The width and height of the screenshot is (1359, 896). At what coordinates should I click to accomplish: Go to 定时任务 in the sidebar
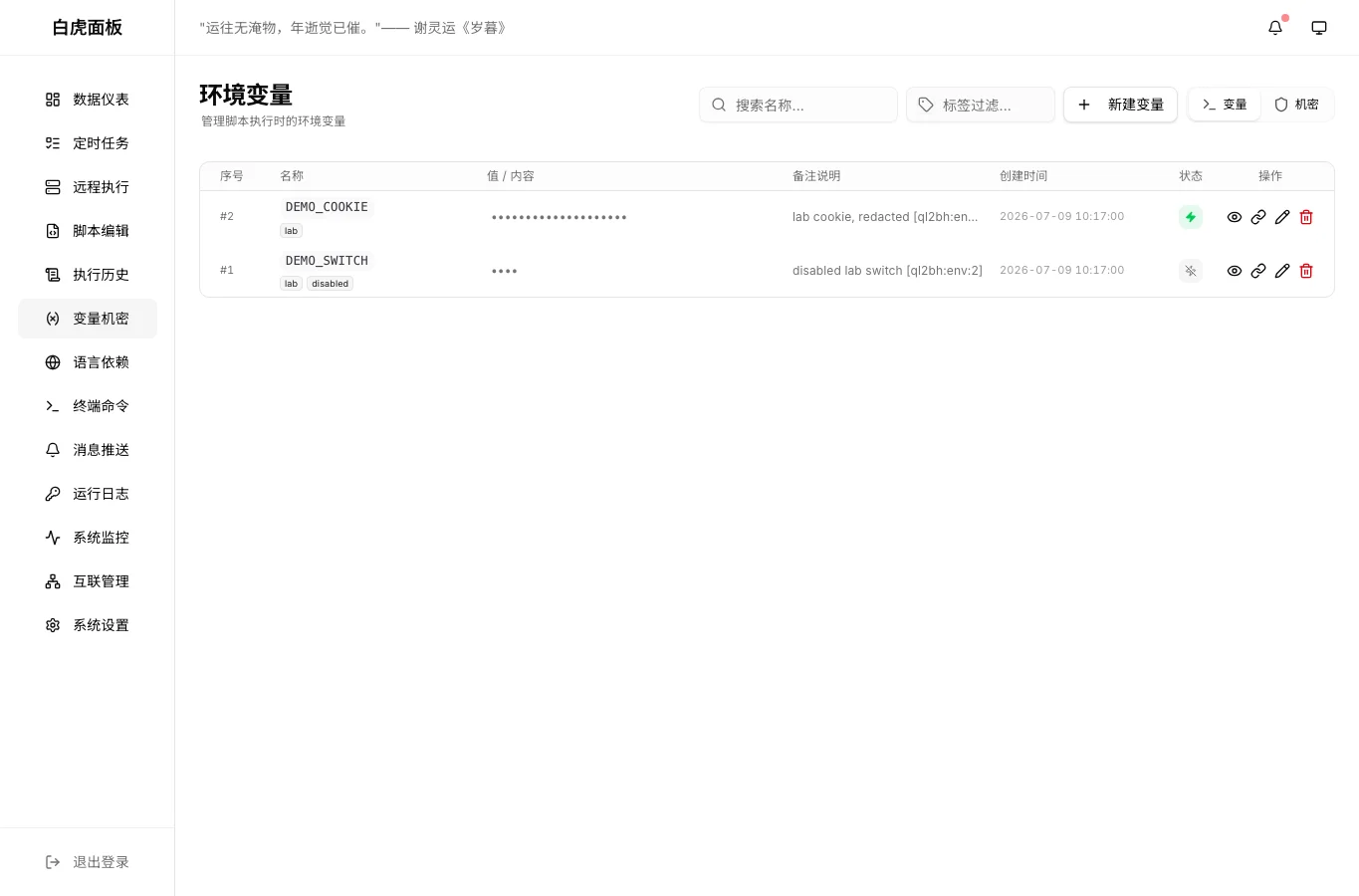coord(88,143)
